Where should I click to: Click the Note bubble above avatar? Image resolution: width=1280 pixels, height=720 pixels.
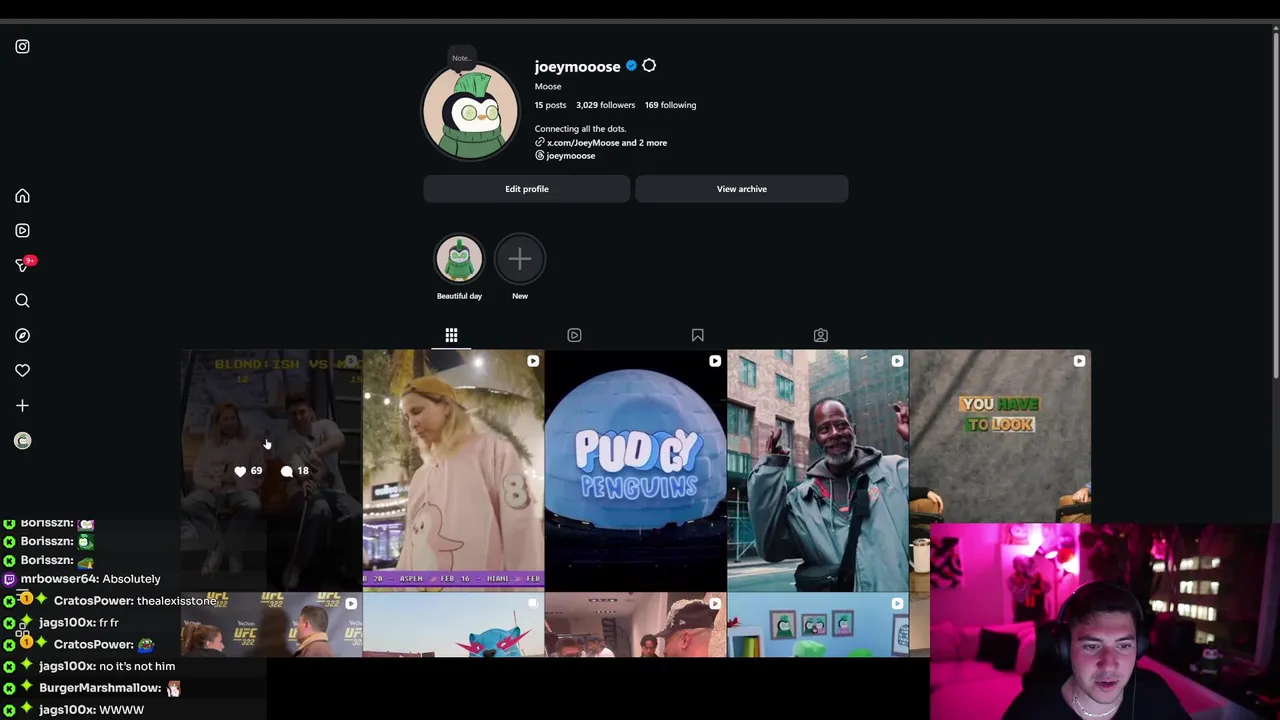click(461, 58)
